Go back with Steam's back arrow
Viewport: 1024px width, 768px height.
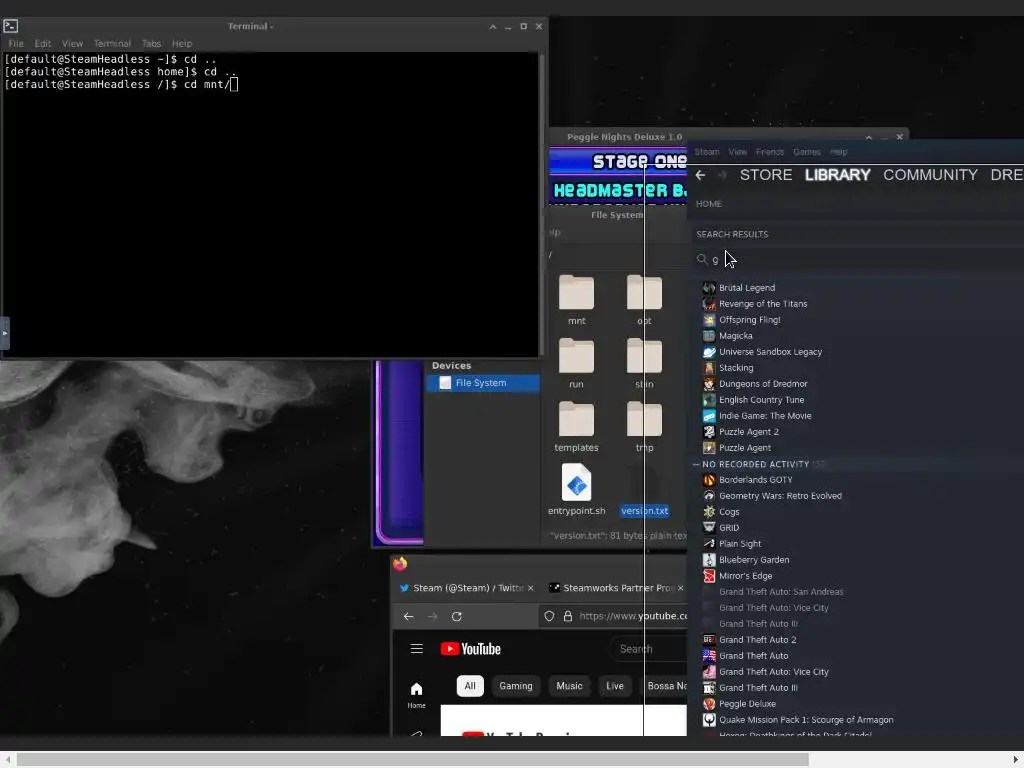(701, 175)
